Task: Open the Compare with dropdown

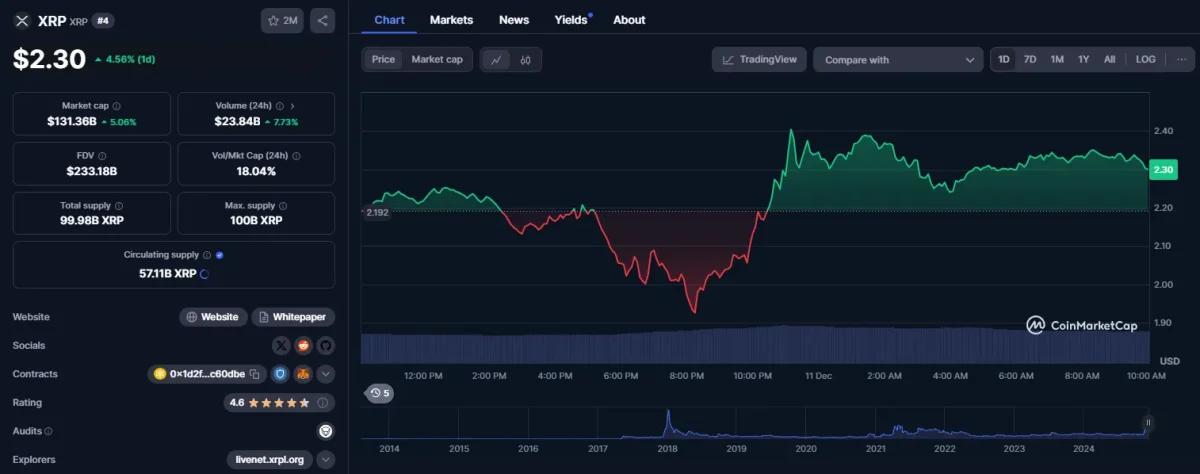Action: pyautogui.click(x=898, y=60)
